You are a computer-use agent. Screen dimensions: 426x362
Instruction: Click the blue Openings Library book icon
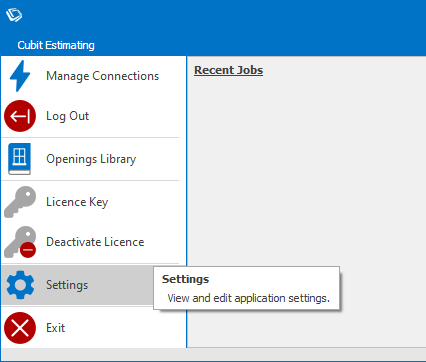(20, 159)
